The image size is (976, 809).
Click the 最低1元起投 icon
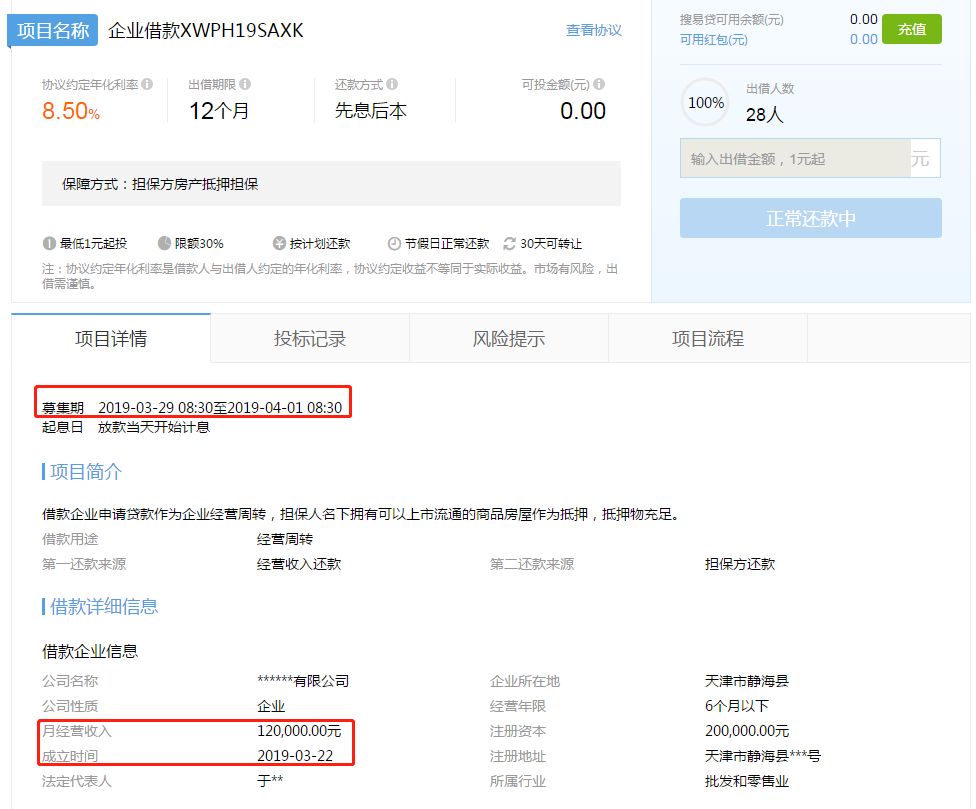[x=49, y=244]
